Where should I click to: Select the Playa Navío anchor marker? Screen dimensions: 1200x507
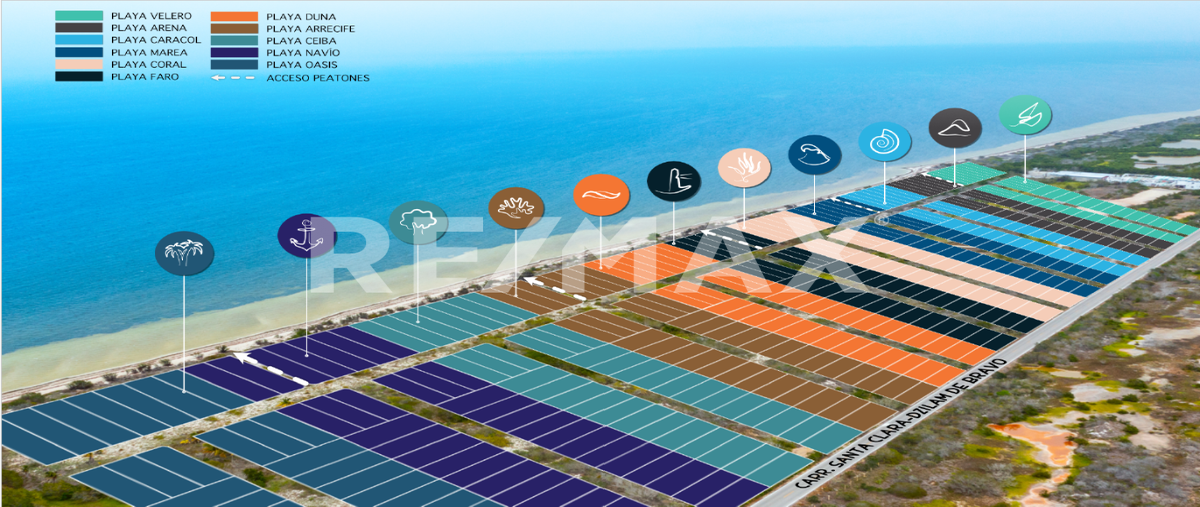tap(306, 236)
